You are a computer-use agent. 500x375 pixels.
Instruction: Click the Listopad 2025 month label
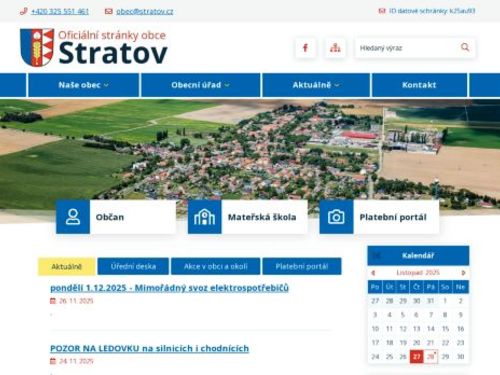(x=418, y=273)
